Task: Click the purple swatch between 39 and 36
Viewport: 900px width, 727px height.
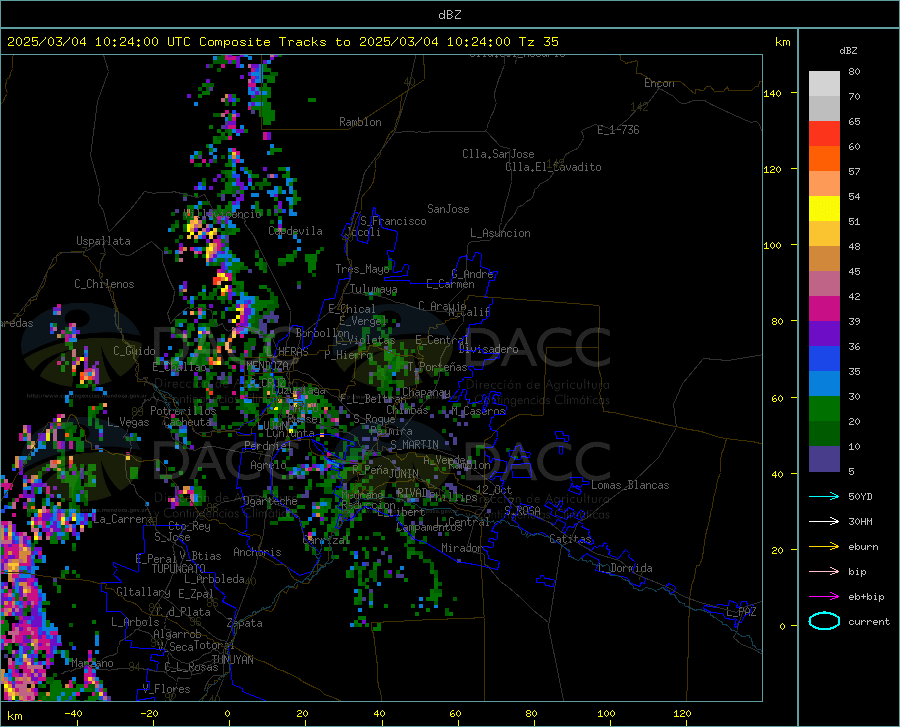Action: click(x=824, y=334)
